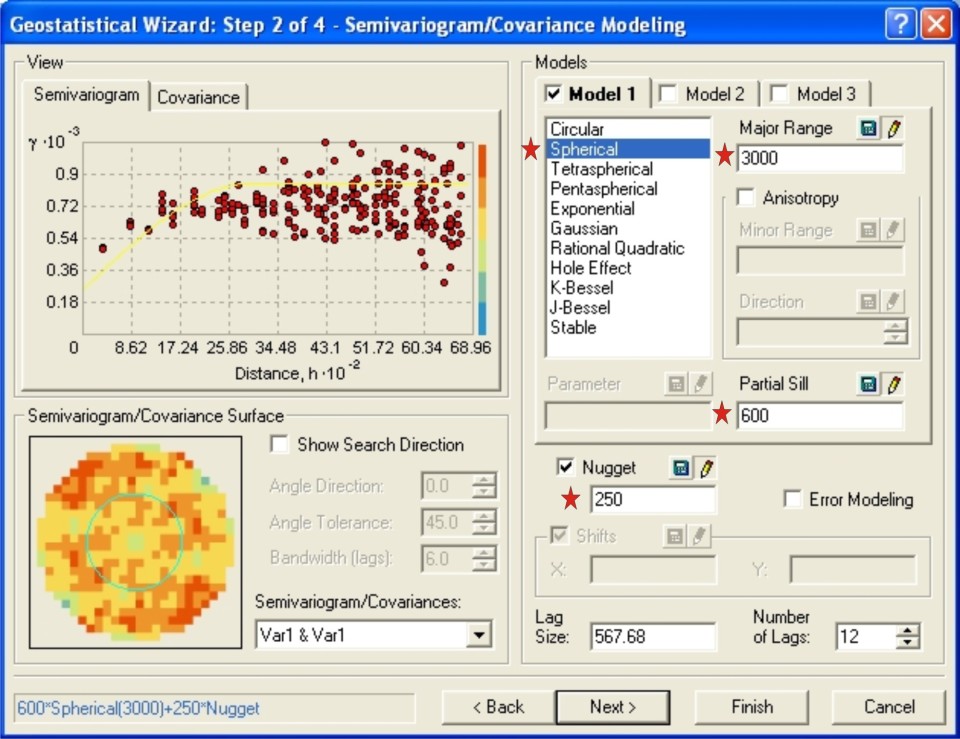This screenshot has width=960, height=739.
Task: Click disabled pencil icon beside Minor Range
Action: pos(893,230)
